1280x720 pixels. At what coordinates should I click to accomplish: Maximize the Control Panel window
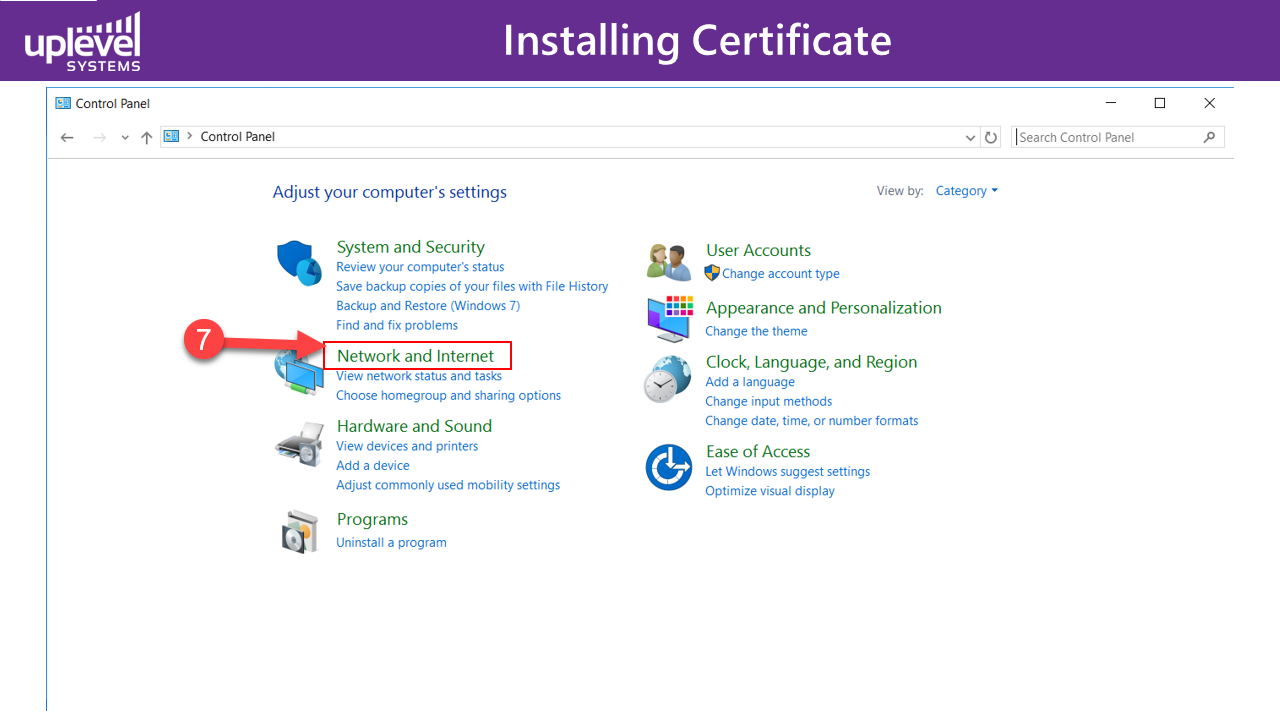tap(1160, 103)
